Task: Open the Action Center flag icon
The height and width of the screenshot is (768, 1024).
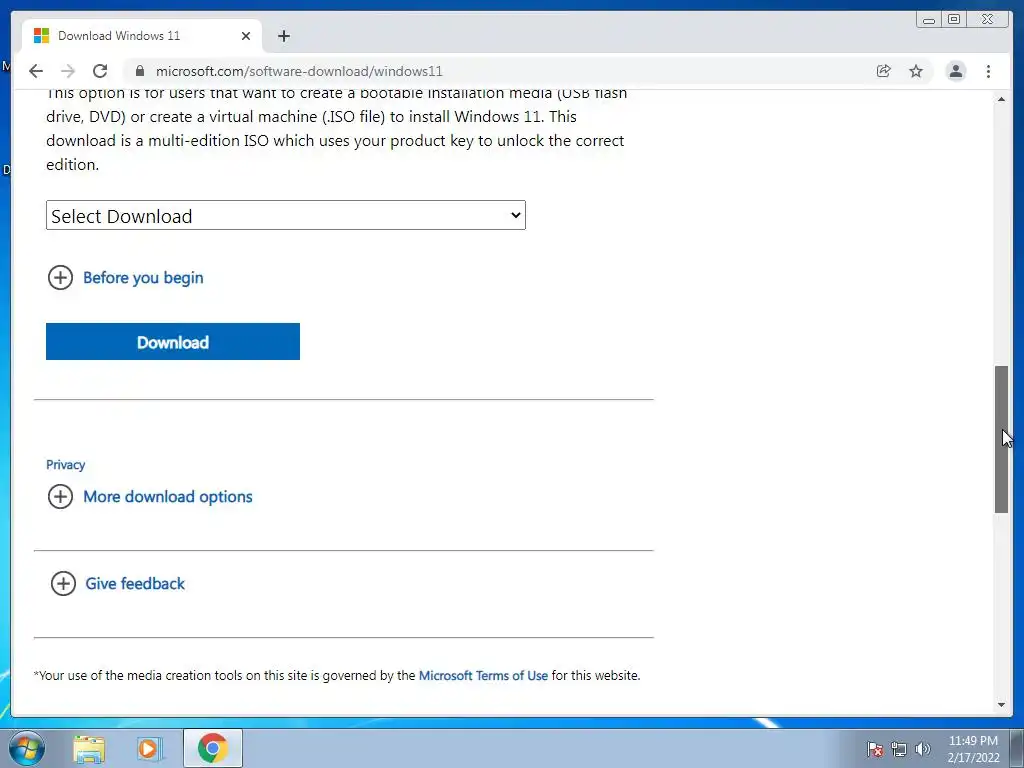Action: (x=874, y=748)
